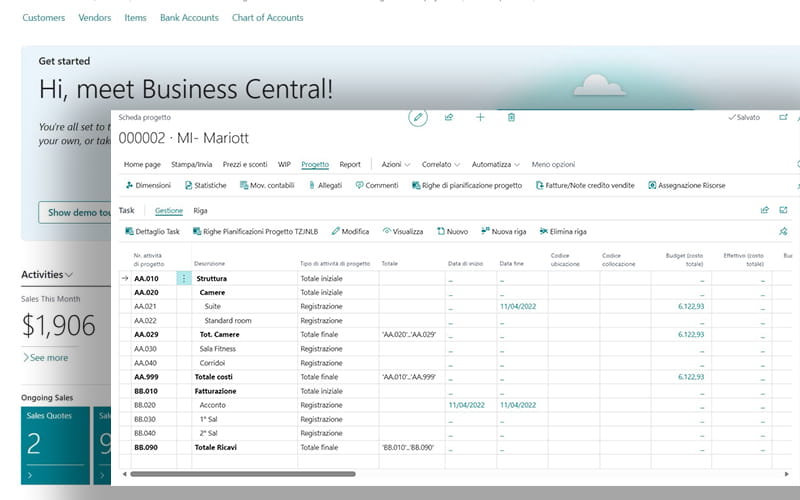Click the trash delete icon in header
Screen dimensions: 800x500
511,117
